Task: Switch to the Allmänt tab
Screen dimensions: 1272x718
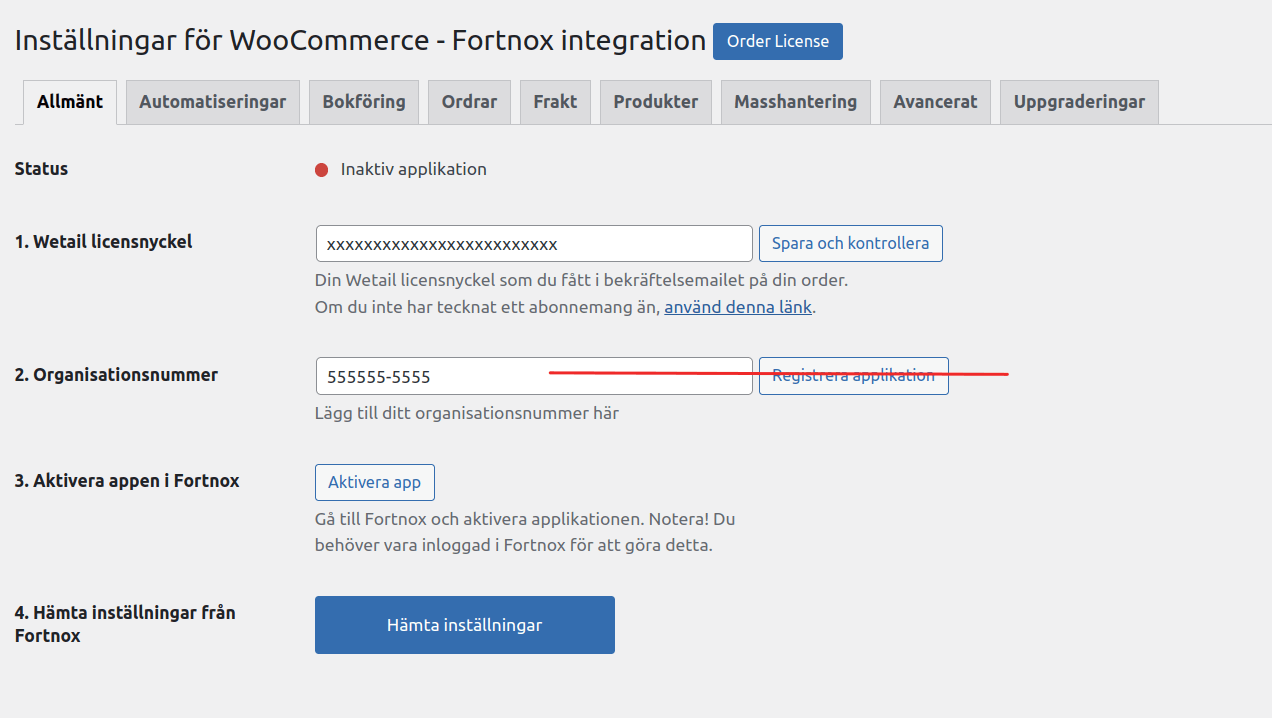Action: click(x=70, y=102)
